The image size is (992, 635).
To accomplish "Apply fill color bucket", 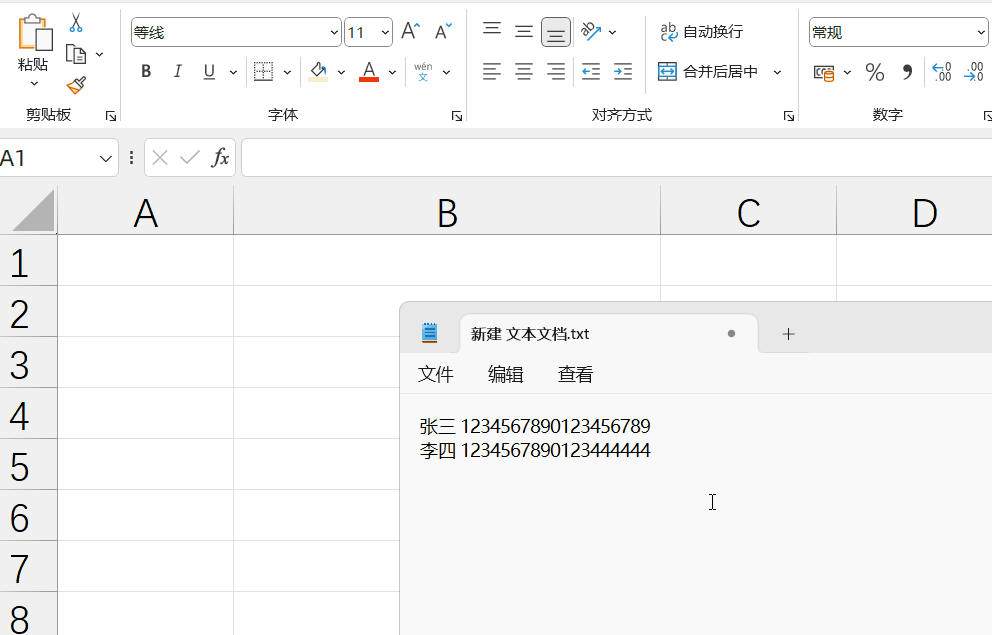I will pyautogui.click(x=318, y=71).
